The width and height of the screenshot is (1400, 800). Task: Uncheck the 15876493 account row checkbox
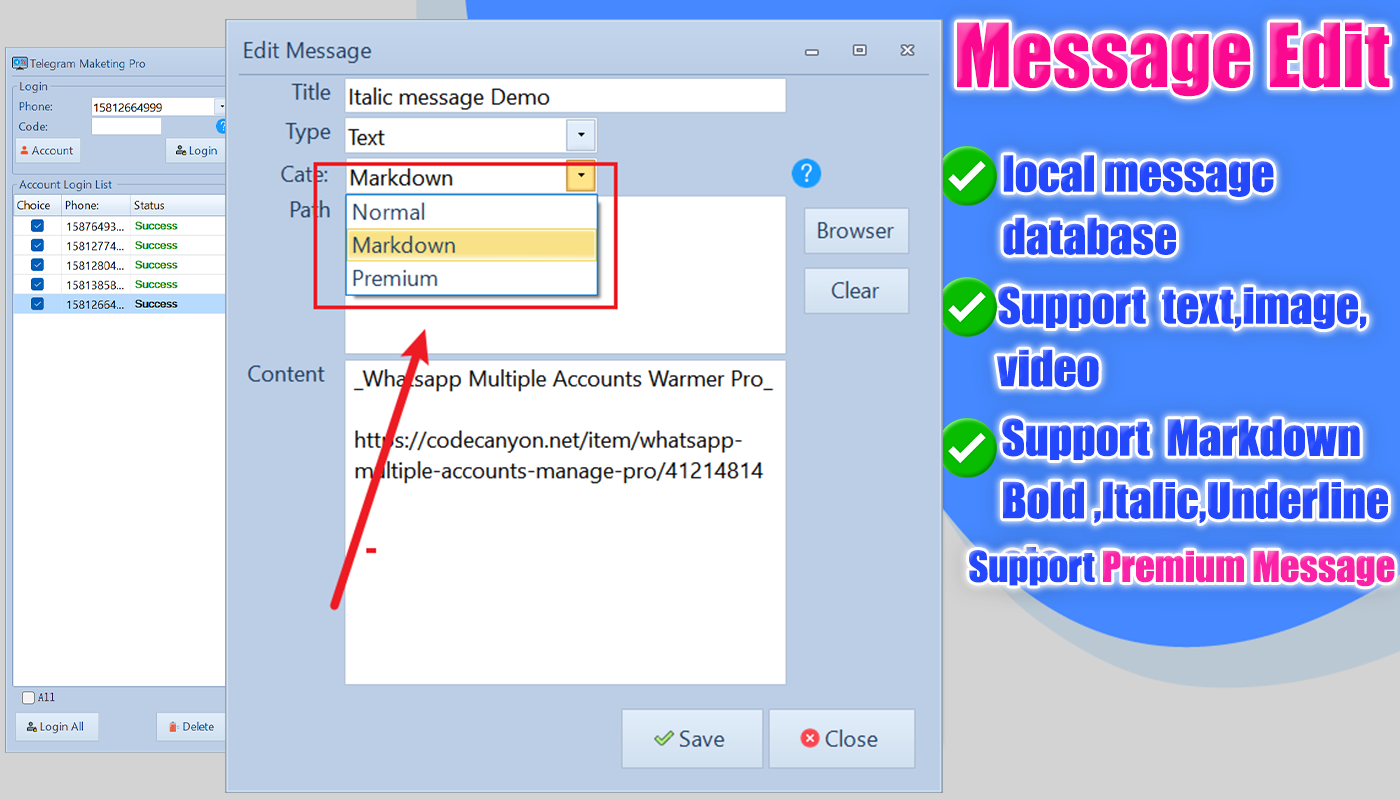38,226
